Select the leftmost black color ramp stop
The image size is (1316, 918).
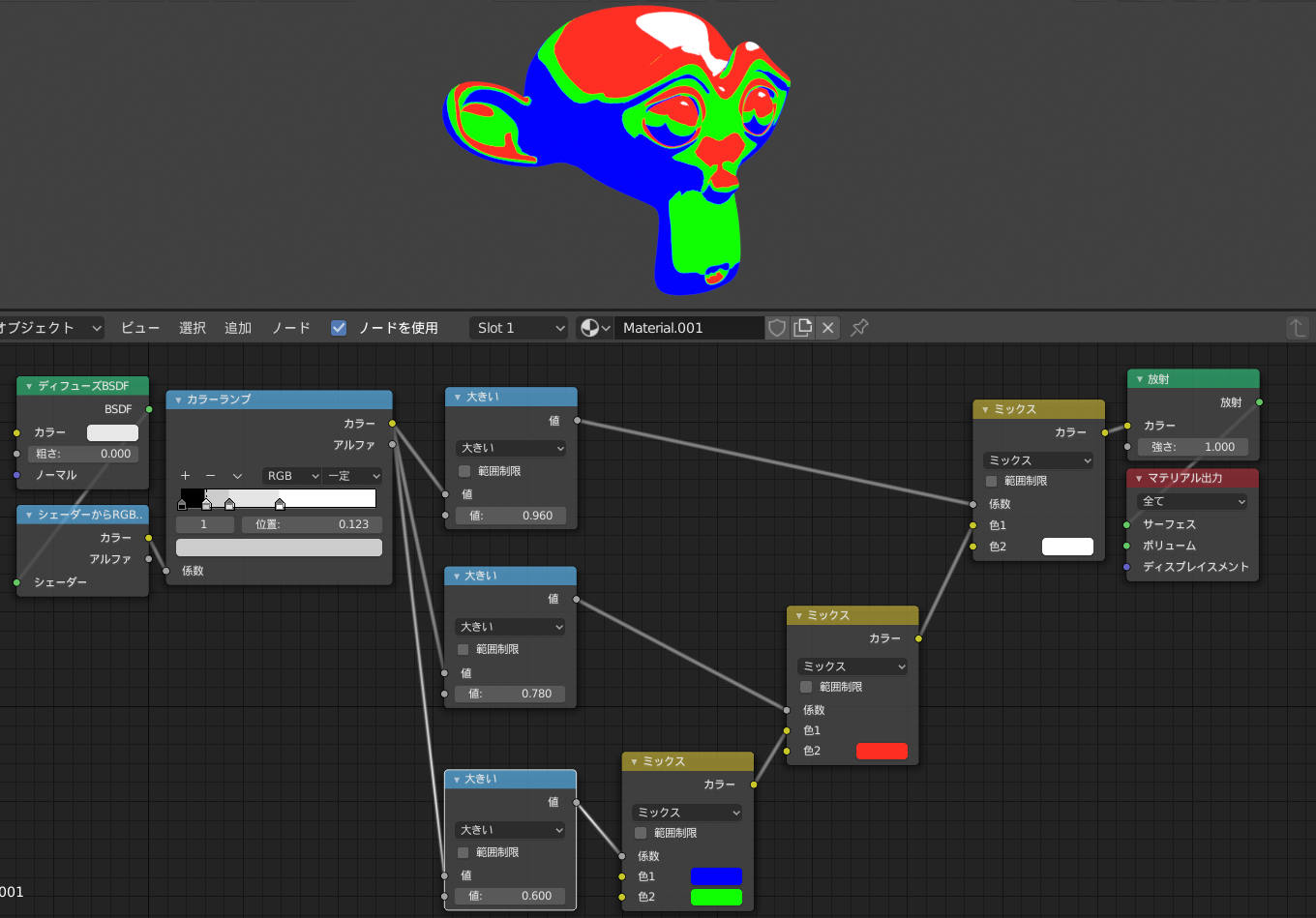(x=182, y=504)
